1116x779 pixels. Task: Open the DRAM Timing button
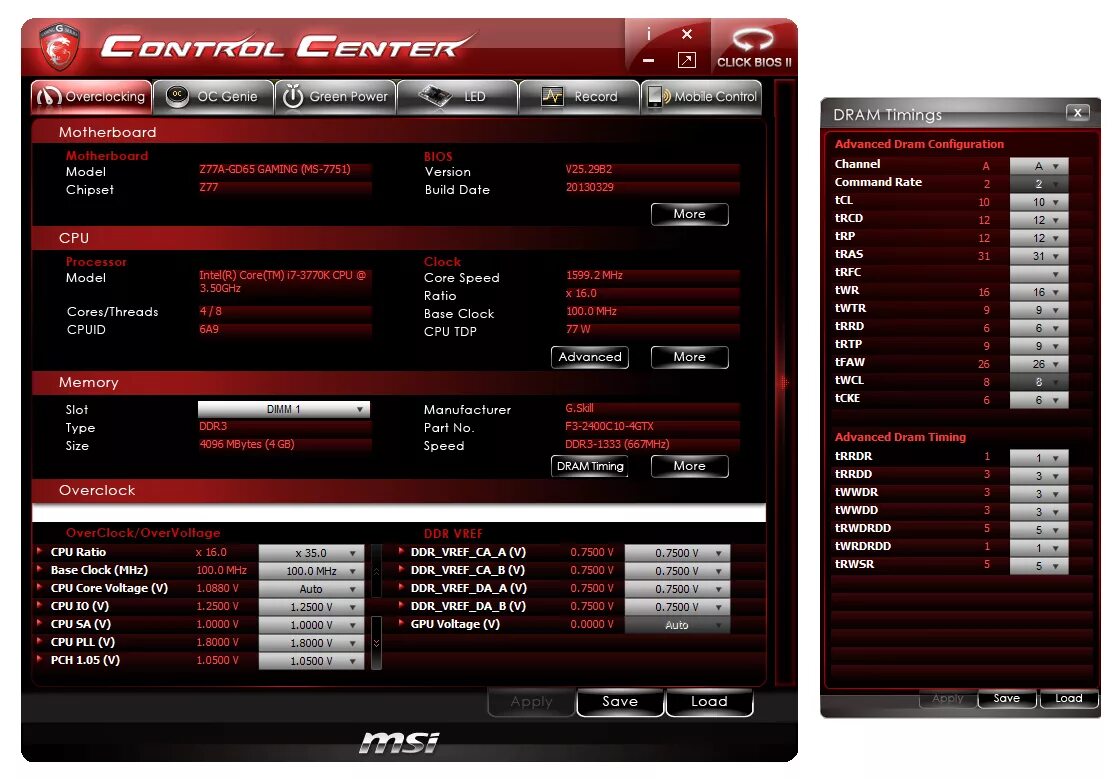tap(590, 466)
